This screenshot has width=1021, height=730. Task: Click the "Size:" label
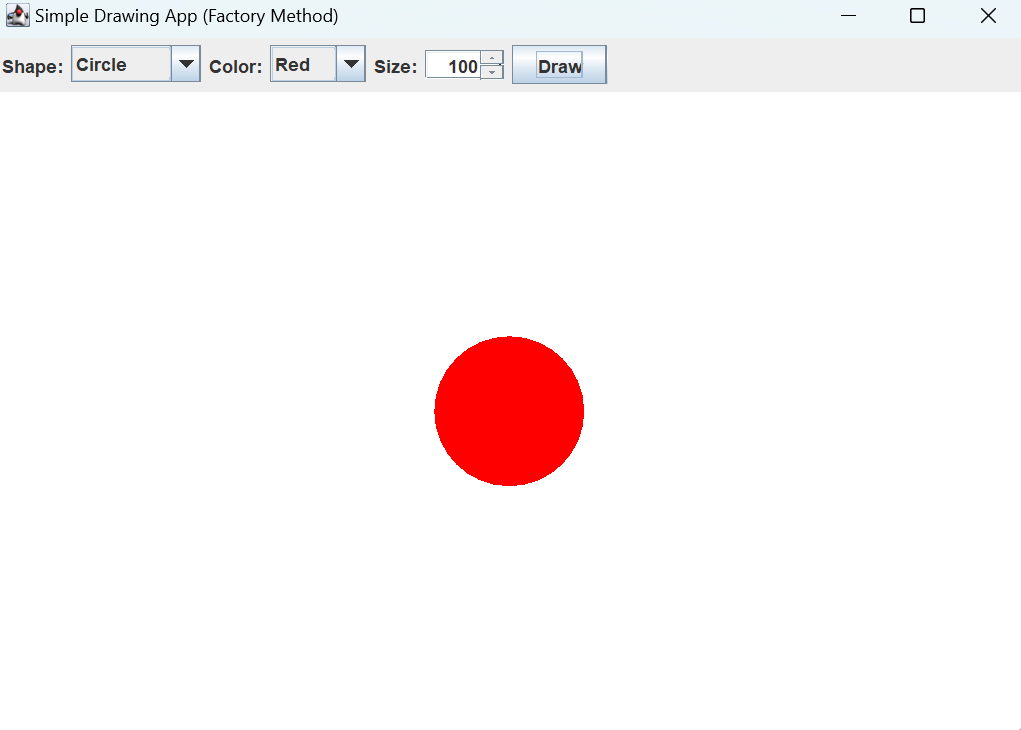395,66
